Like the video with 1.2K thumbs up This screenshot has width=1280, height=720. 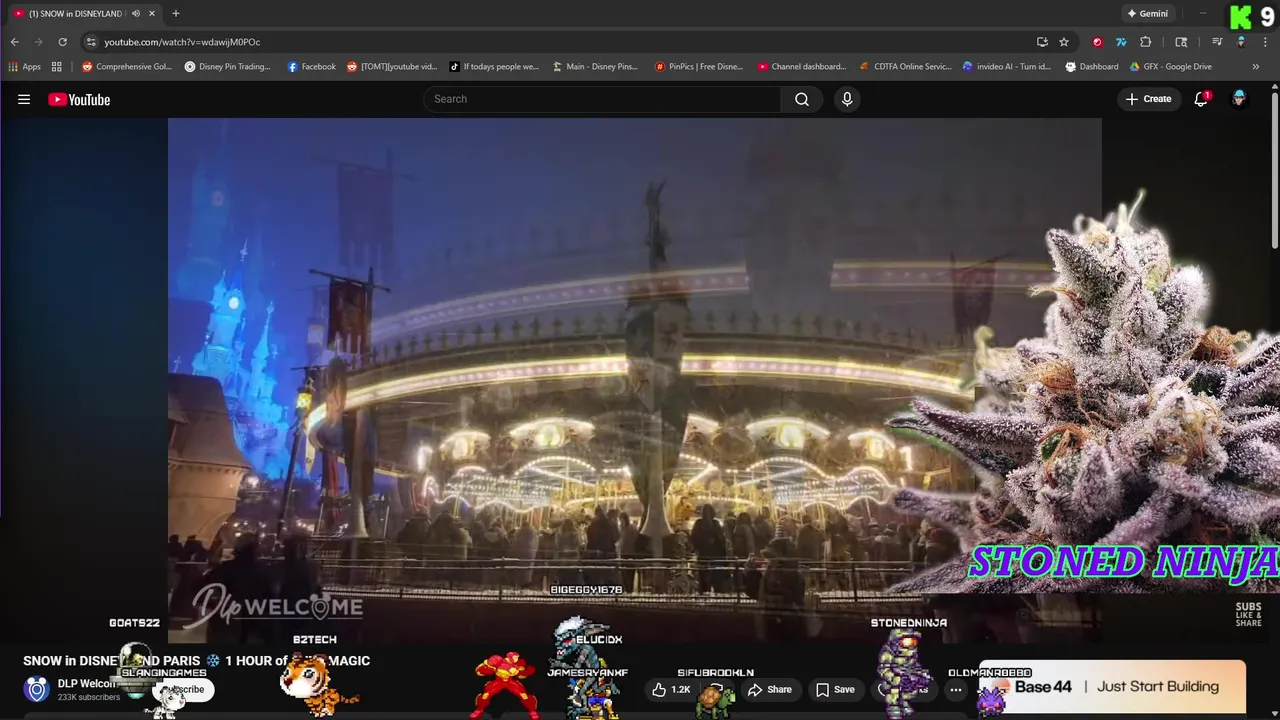click(671, 689)
